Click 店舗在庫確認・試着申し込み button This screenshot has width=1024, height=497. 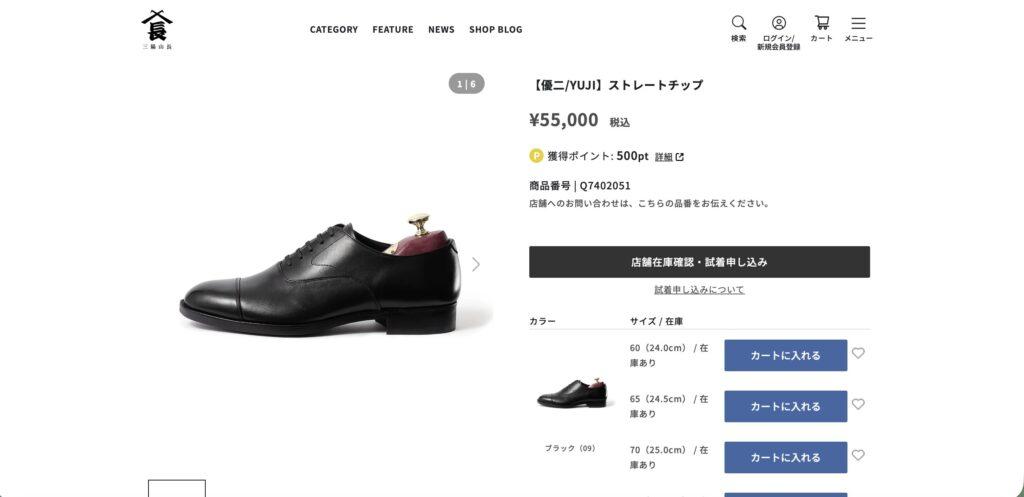tap(699, 262)
